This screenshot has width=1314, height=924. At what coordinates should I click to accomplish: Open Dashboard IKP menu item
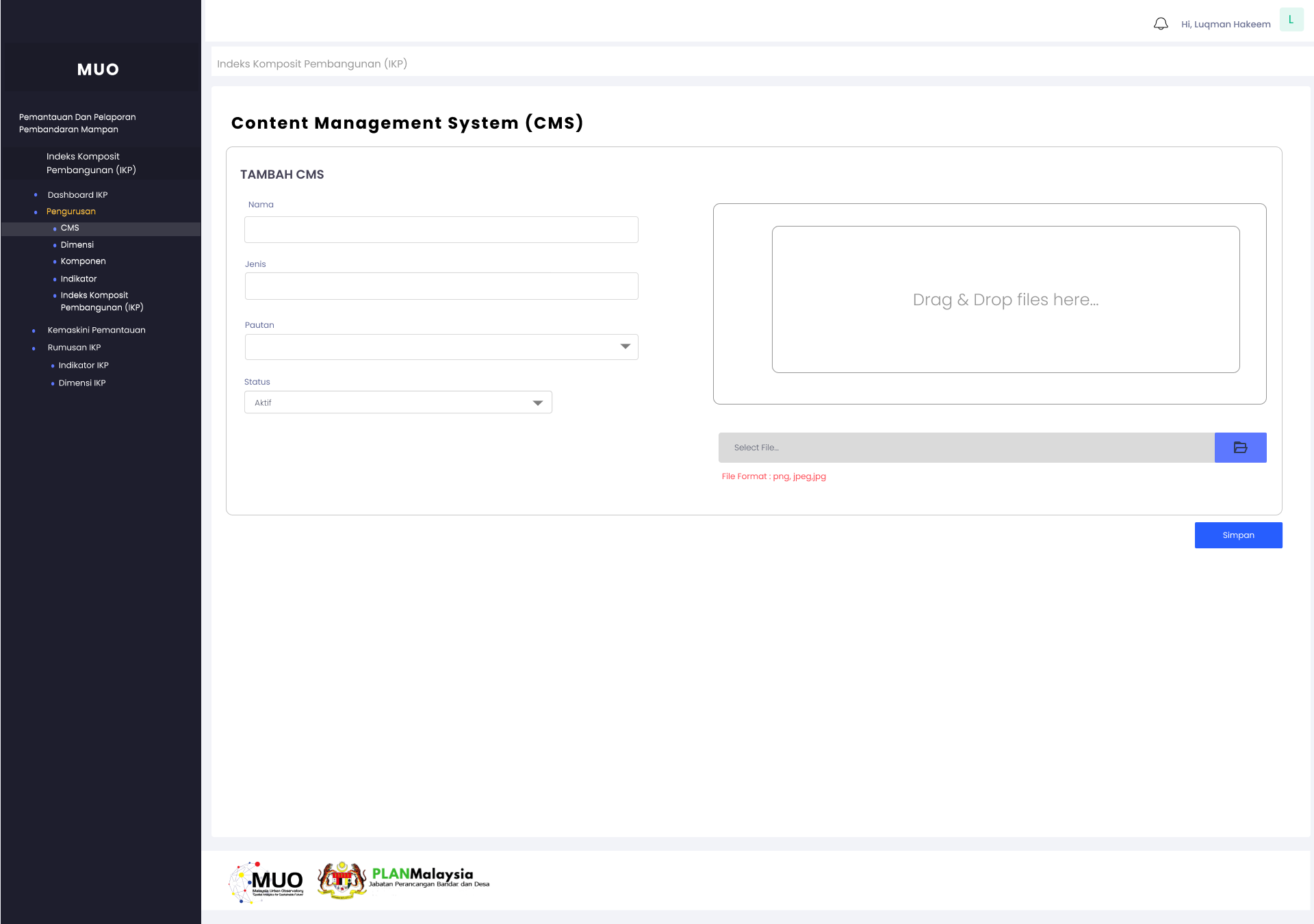coord(77,195)
